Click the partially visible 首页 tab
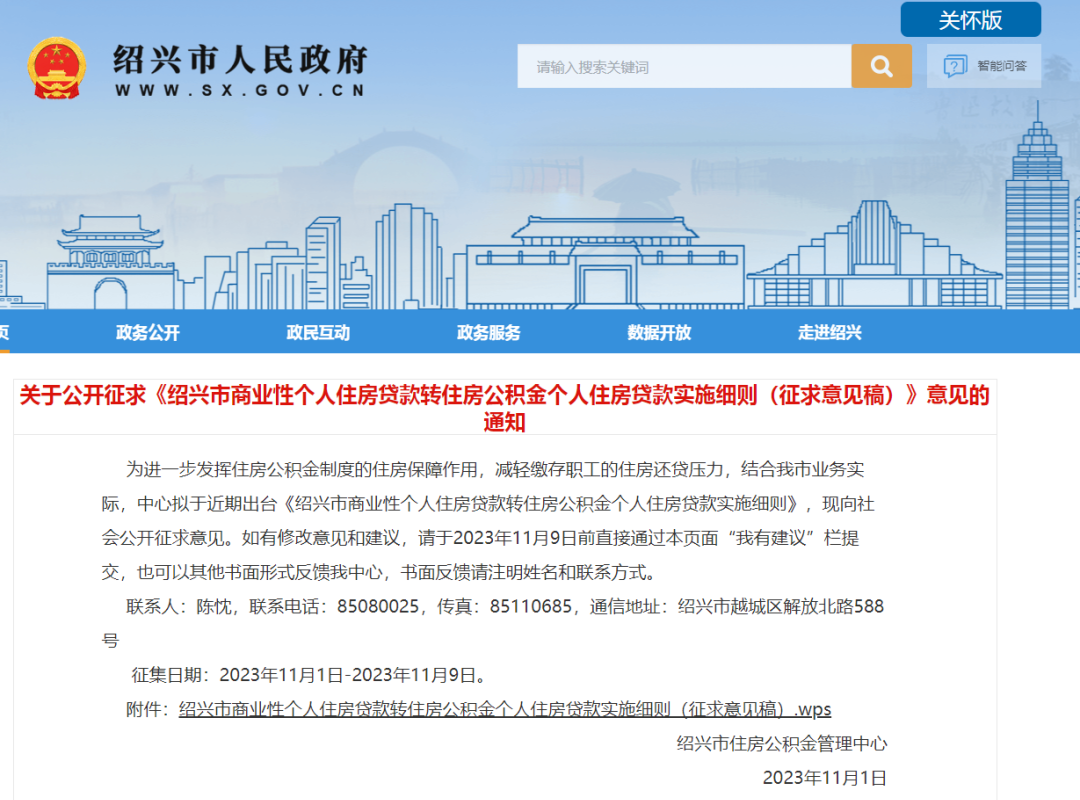This screenshot has height=800, width=1080. coord(4,333)
